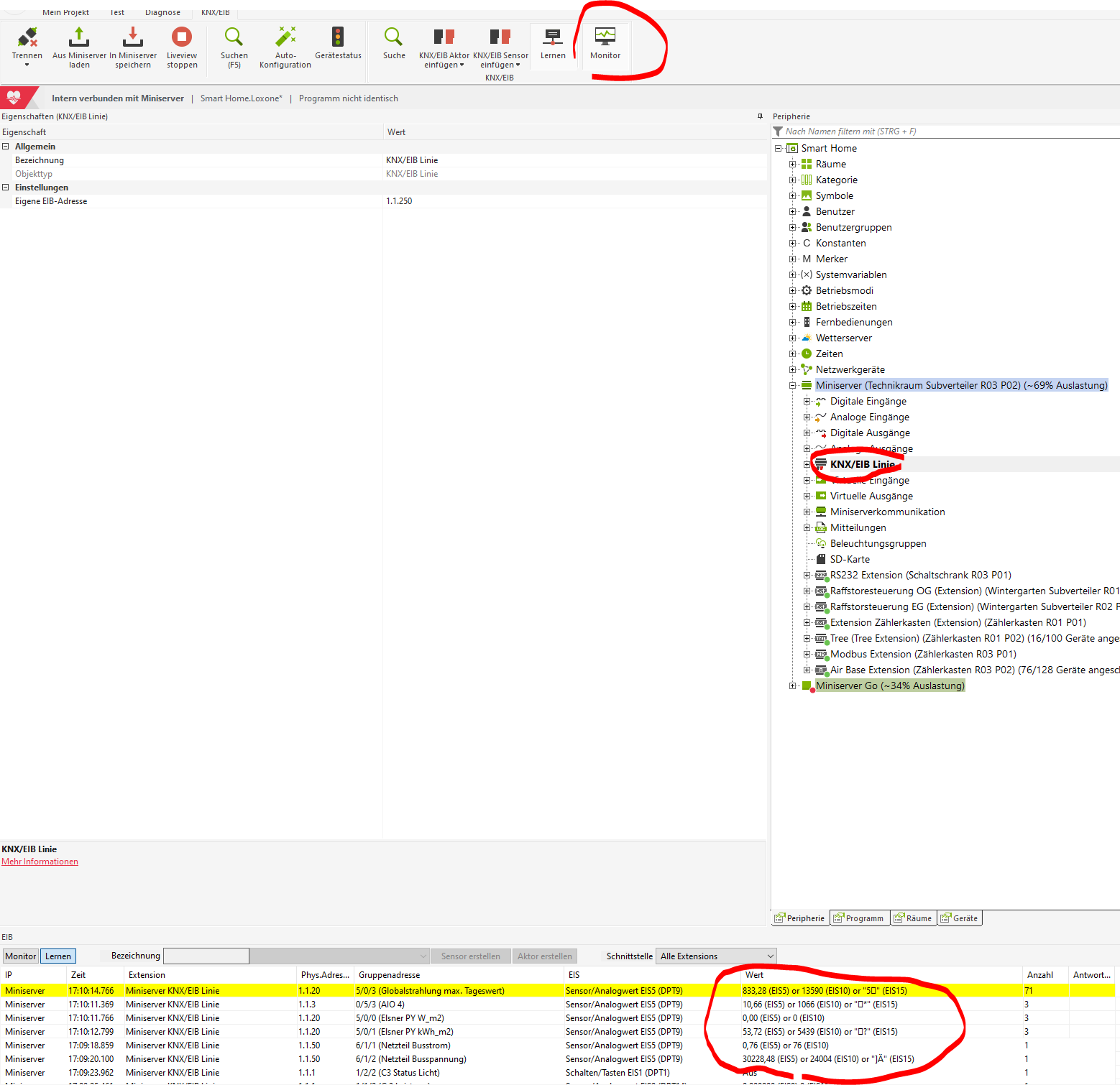Open KNX/EIB Aktor einfügen menu
1120x1085 pixels.
click(444, 47)
